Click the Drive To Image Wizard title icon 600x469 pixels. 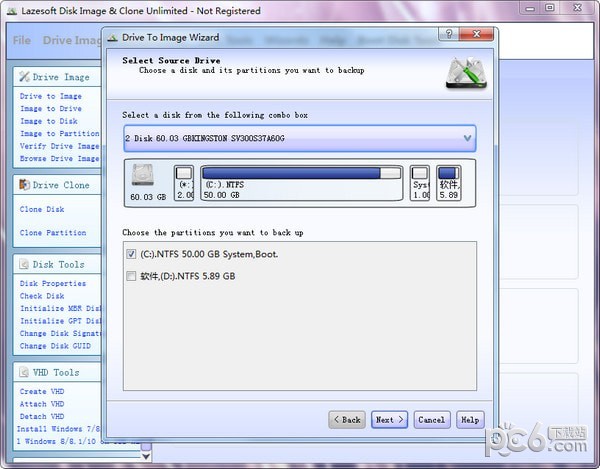click(x=112, y=37)
